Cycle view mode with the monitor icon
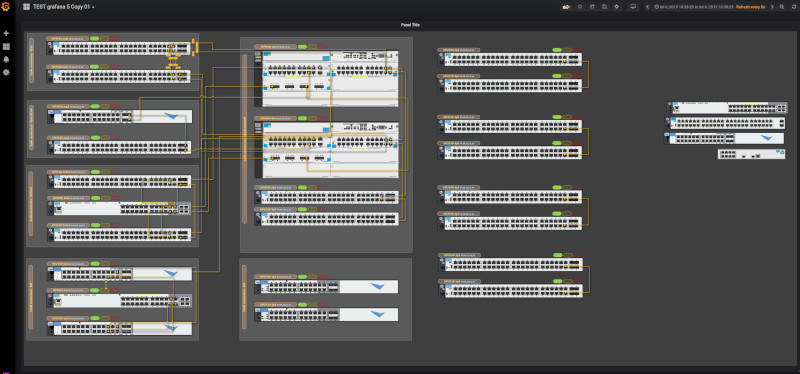Viewport: 800px width, 374px height. 633,7
